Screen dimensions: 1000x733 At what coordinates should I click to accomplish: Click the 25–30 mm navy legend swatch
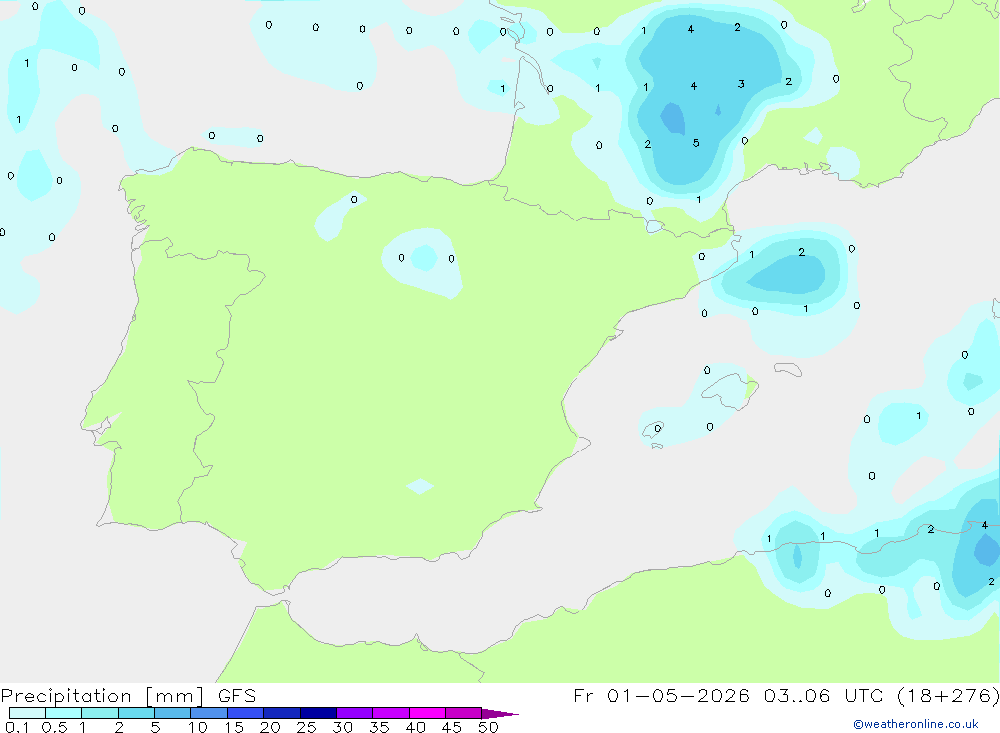coord(318,713)
